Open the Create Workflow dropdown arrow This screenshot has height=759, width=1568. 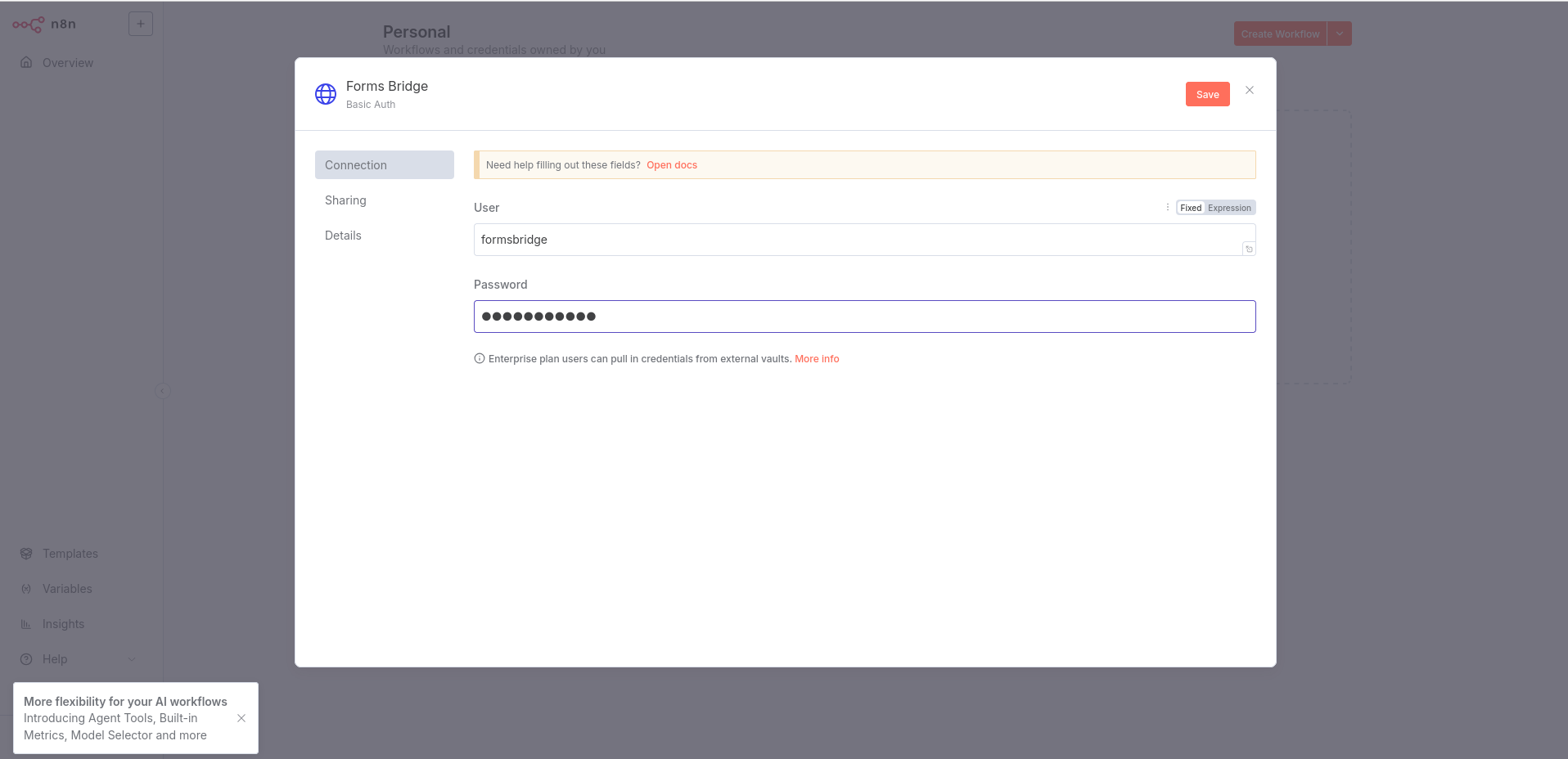pyautogui.click(x=1339, y=34)
